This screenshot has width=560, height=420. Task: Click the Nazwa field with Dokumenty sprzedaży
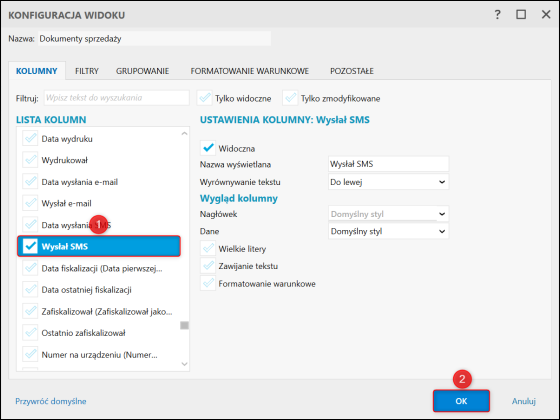[154, 39]
